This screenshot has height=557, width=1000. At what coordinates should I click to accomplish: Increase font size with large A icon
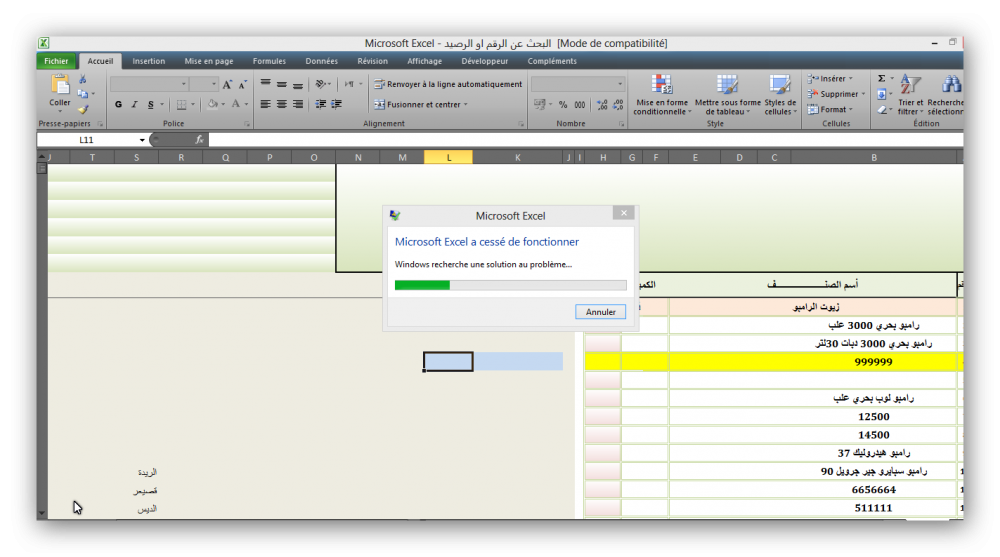point(227,84)
